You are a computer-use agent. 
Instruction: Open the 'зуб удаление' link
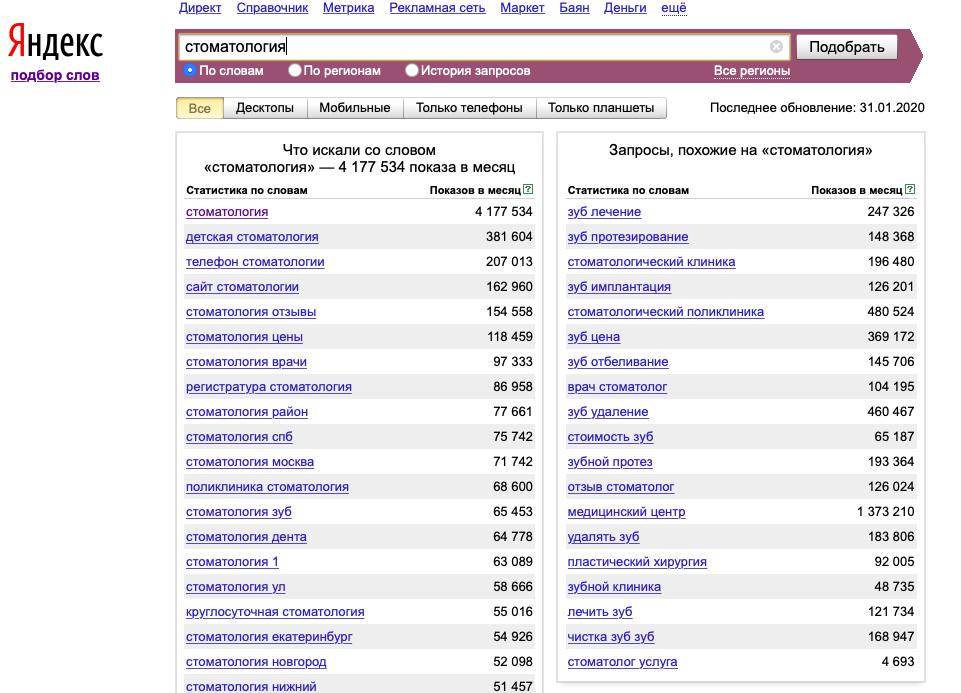(x=607, y=412)
